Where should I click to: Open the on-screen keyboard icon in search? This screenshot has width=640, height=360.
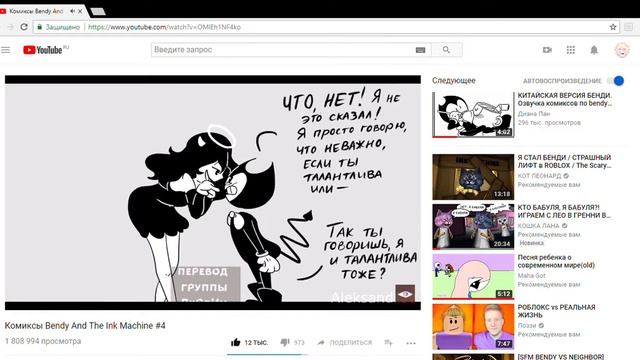(x=420, y=50)
